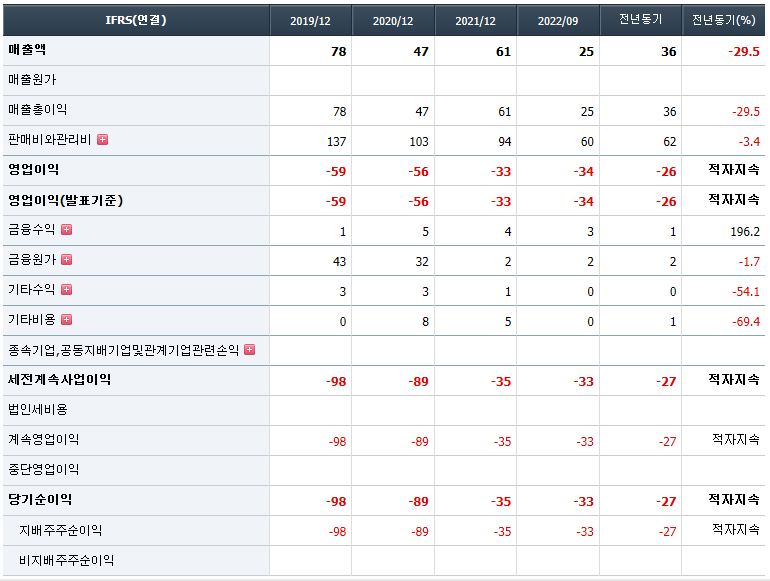Click 판매비와관리비 2021/12 value 94

click(x=505, y=142)
